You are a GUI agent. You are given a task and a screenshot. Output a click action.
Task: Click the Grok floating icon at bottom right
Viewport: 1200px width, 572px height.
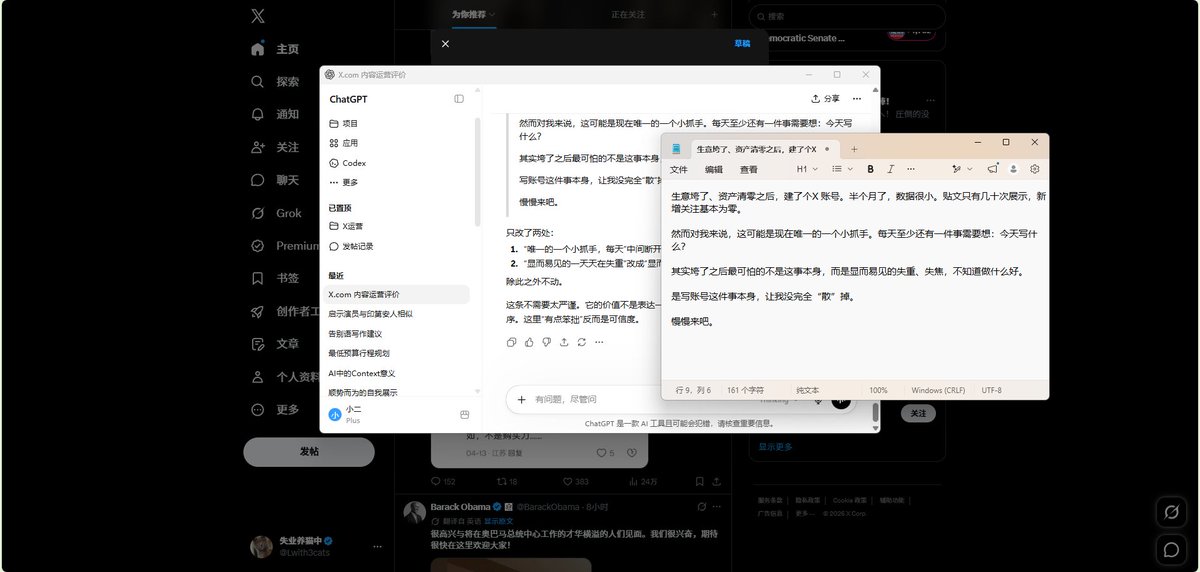[x=1171, y=512]
